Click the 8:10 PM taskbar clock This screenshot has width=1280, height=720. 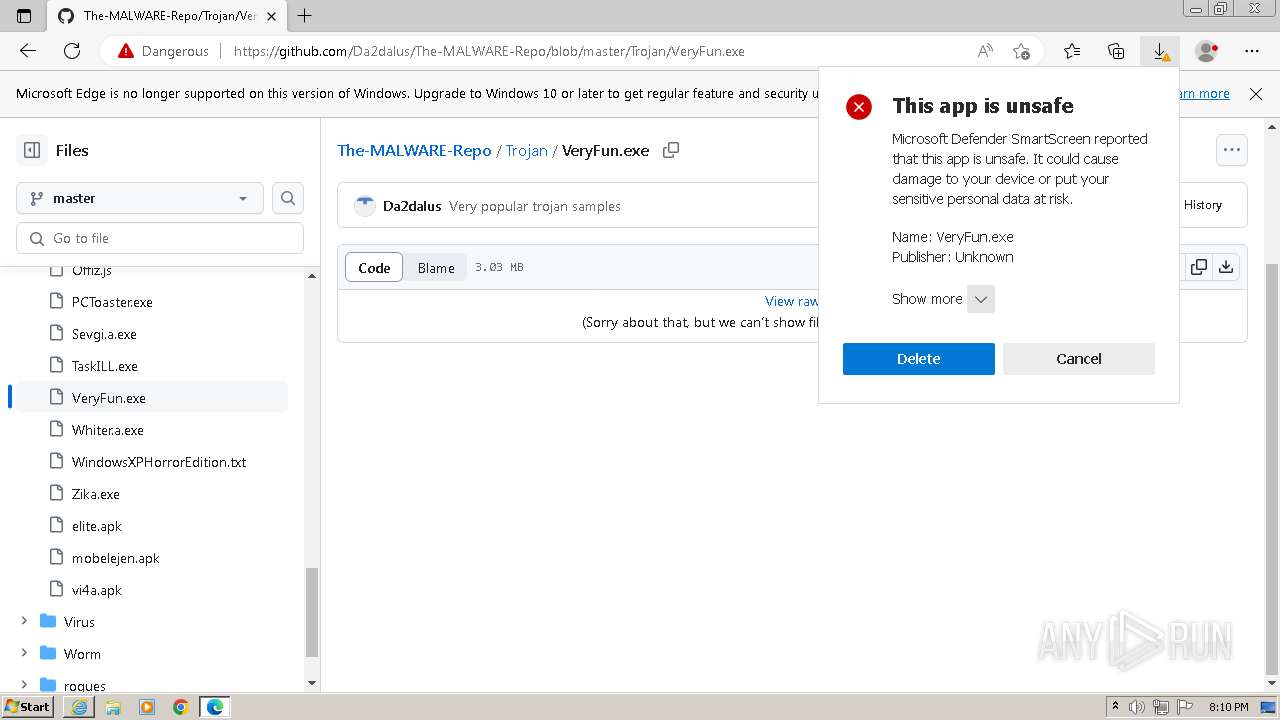(x=1229, y=707)
